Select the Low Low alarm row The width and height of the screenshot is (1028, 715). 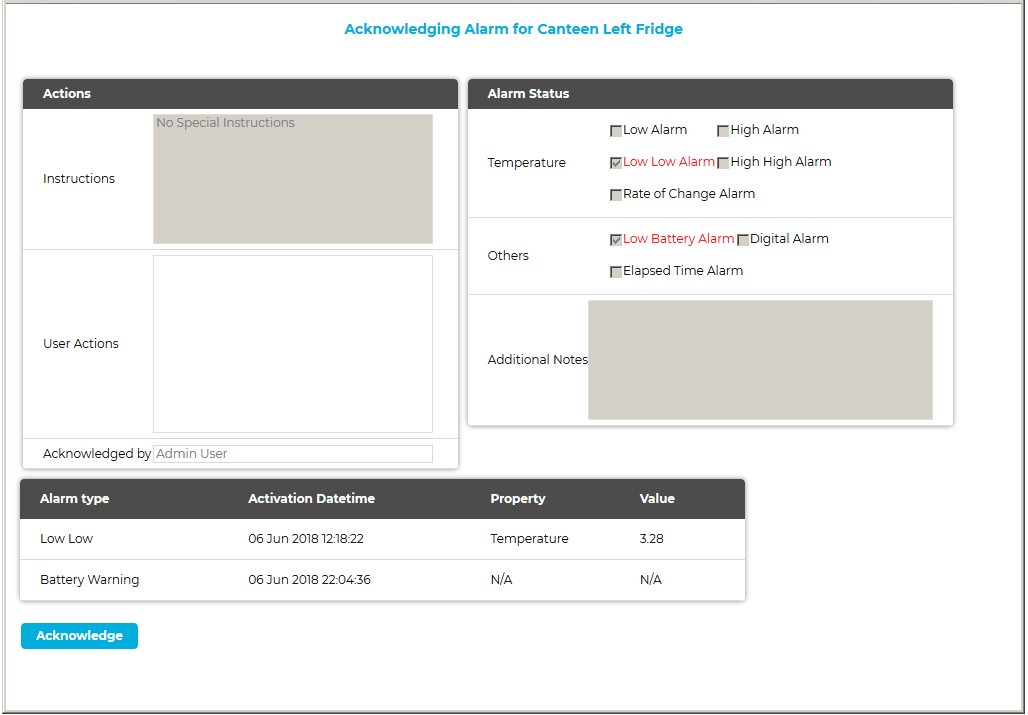click(382, 539)
